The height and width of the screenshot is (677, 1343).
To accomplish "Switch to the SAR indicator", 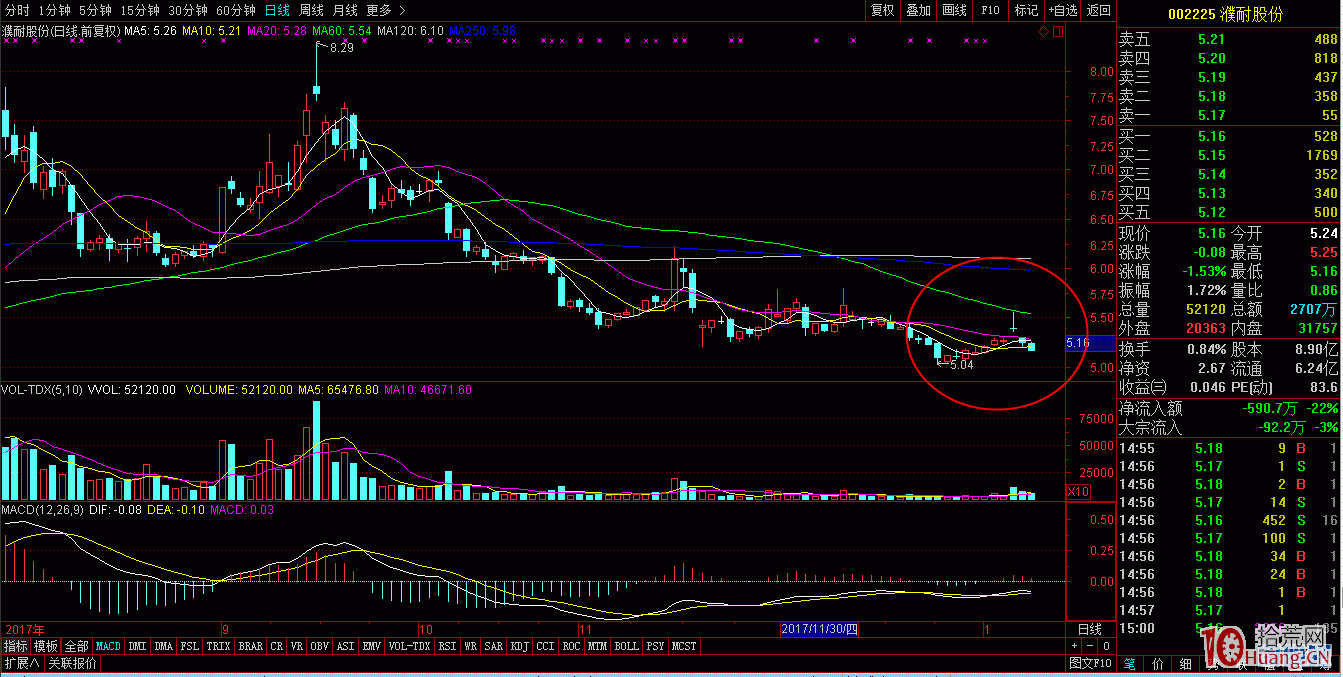I will [494, 646].
